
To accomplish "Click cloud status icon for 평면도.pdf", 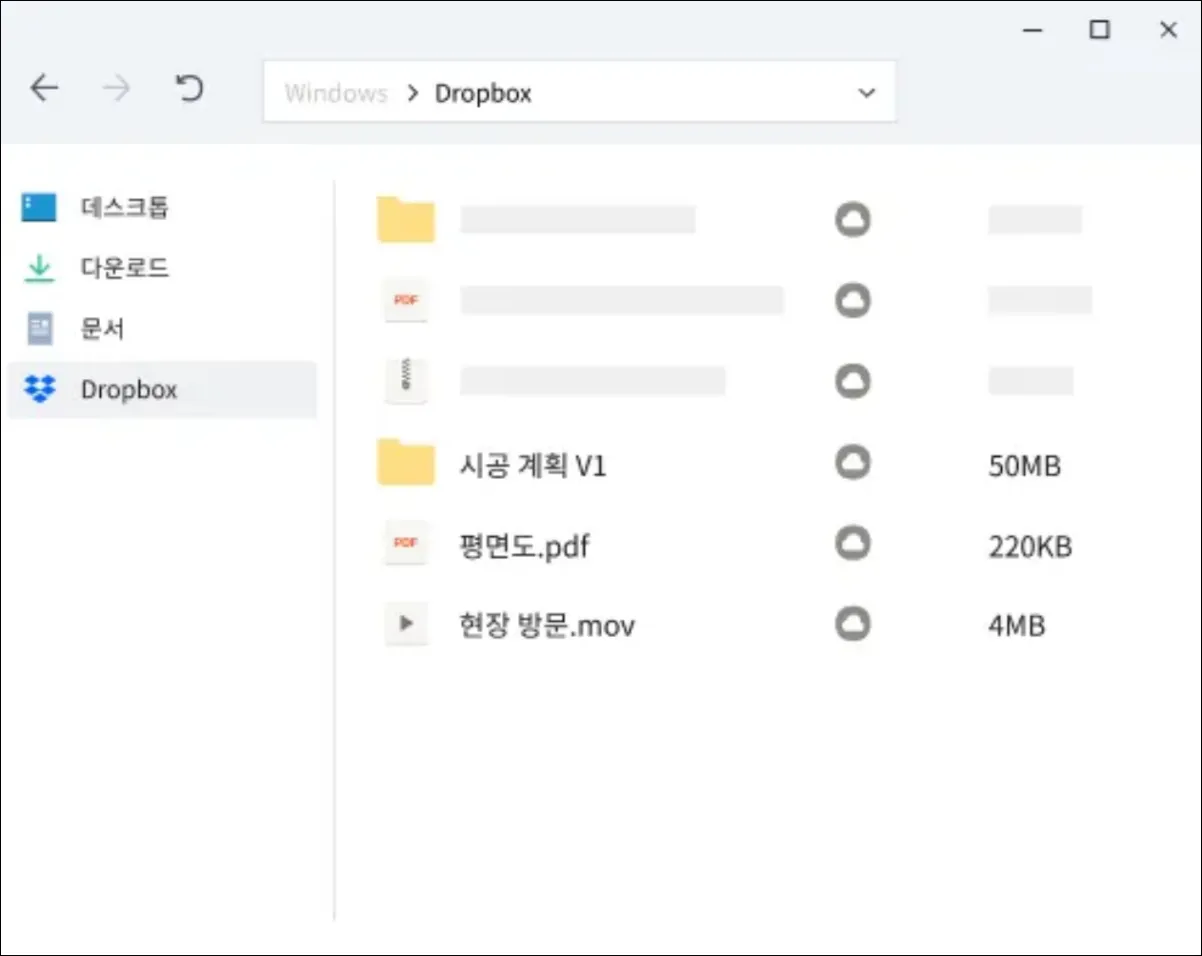I will 853,543.
